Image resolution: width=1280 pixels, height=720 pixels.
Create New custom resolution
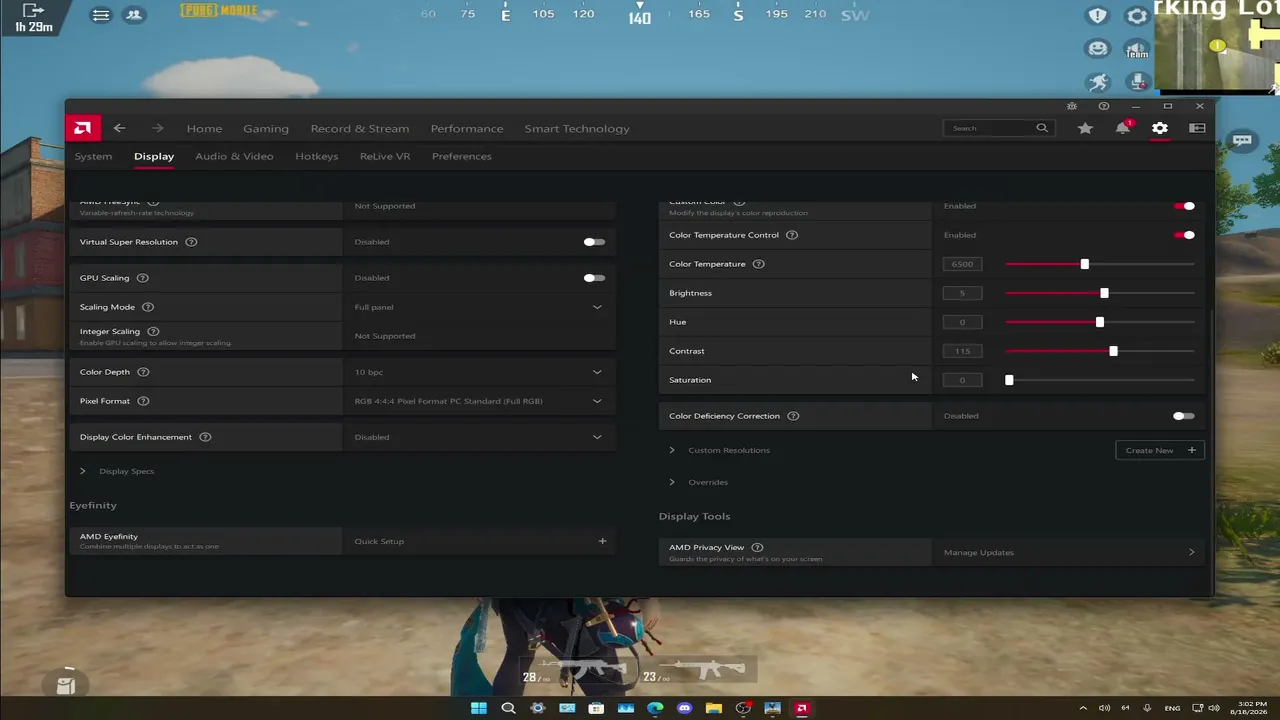tap(1160, 450)
